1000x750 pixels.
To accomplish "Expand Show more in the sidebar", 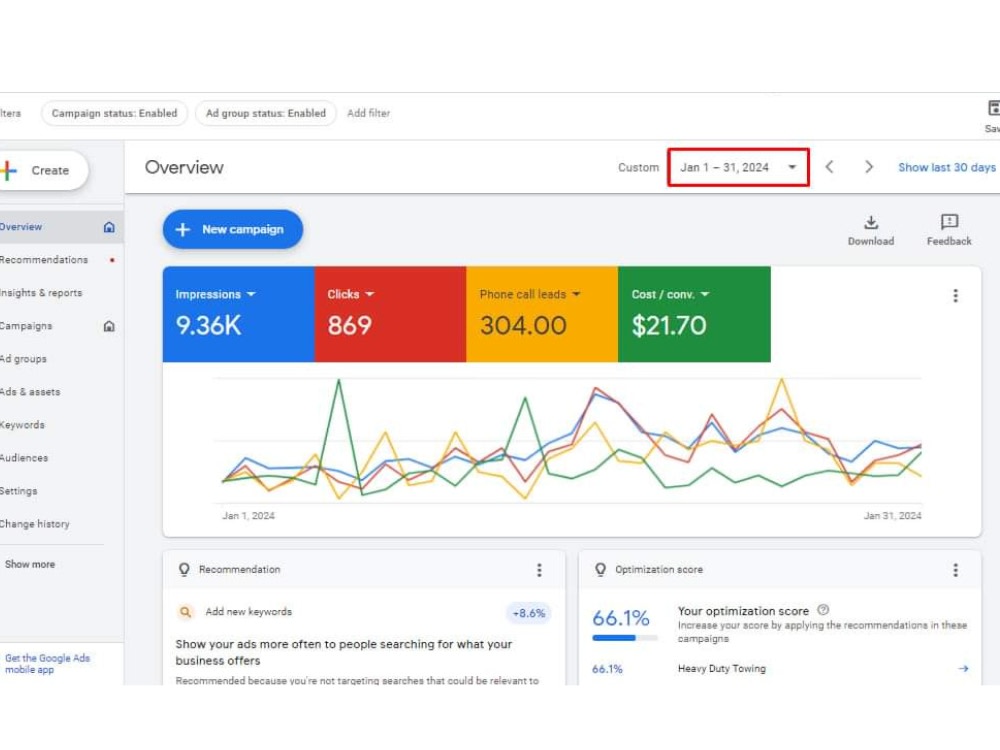I will click(29, 564).
